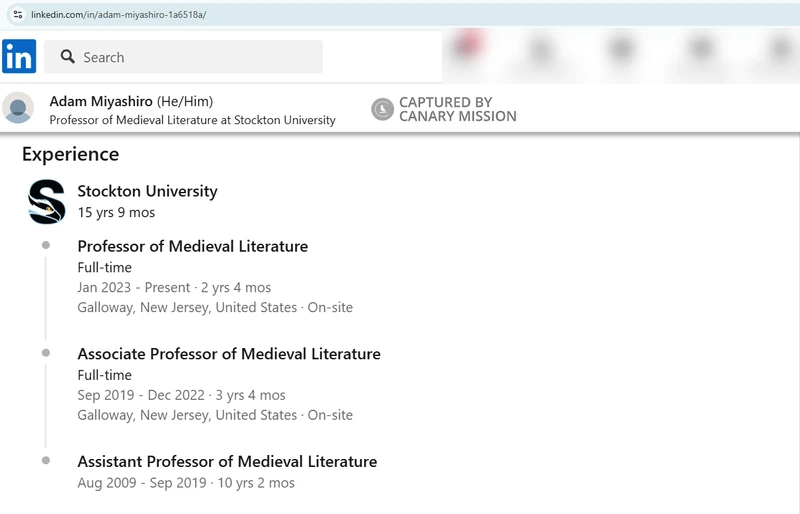Click the "Jan 2023 - Present" date line
Viewport: 800px width, 514px height.
click(133, 287)
